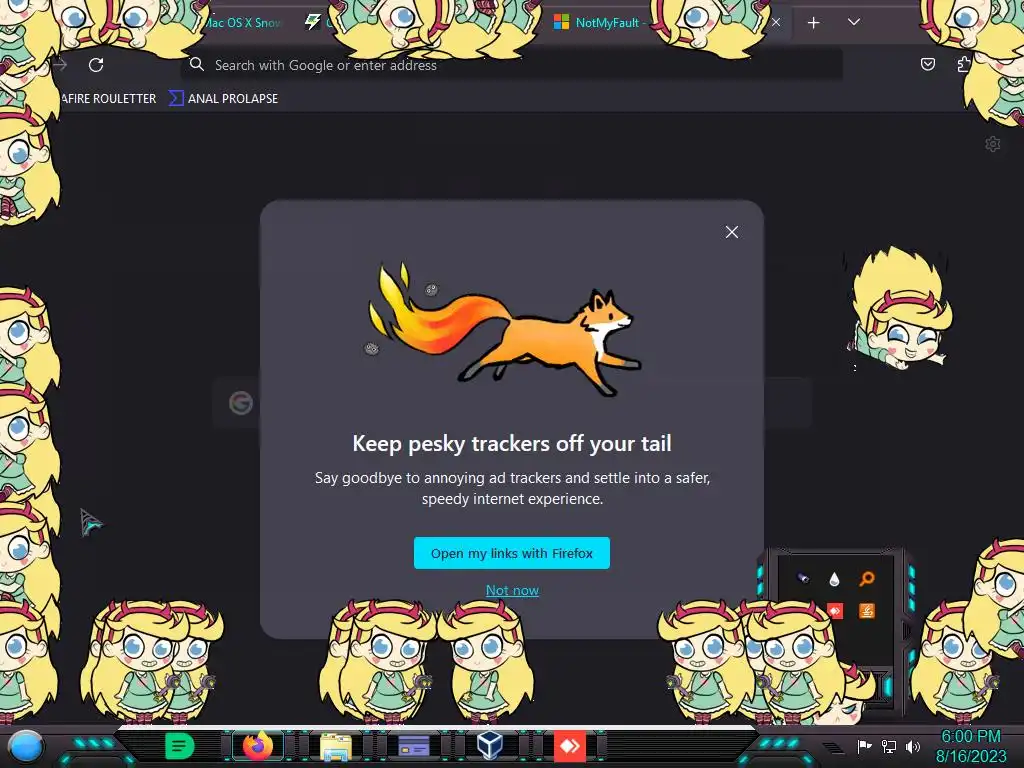Open the Action Center flag icon
This screenshot has width=1024, height=768.
tap(865, 746)
